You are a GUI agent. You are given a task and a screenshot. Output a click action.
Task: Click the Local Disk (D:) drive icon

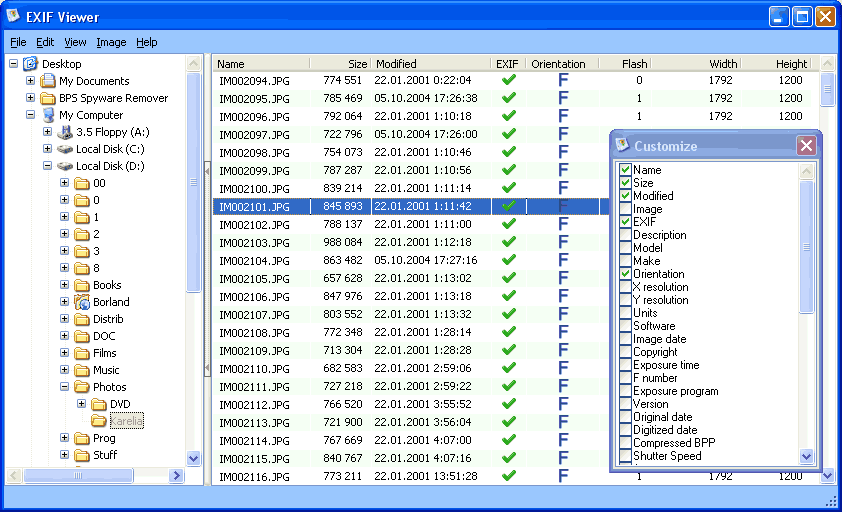tap(65, 167)
